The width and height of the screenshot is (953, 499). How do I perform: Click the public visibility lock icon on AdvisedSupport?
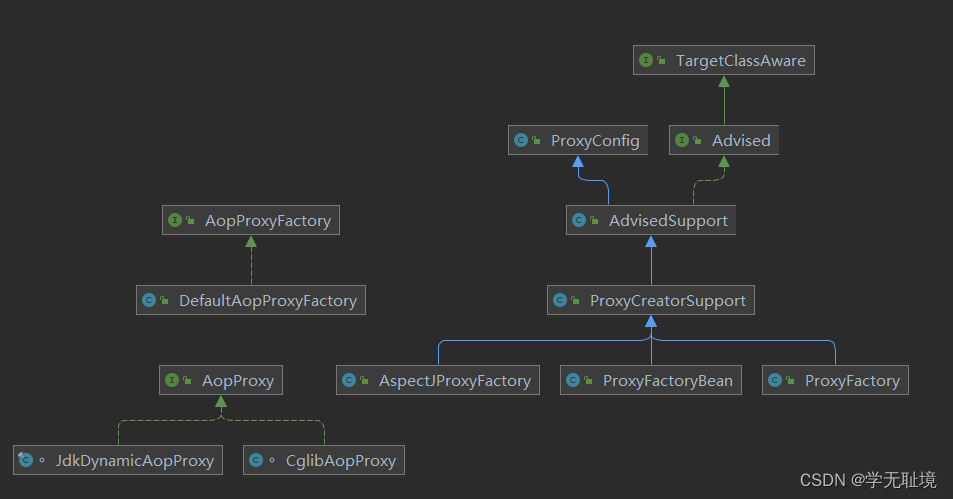pyautogui.click(x=594, y=220)
